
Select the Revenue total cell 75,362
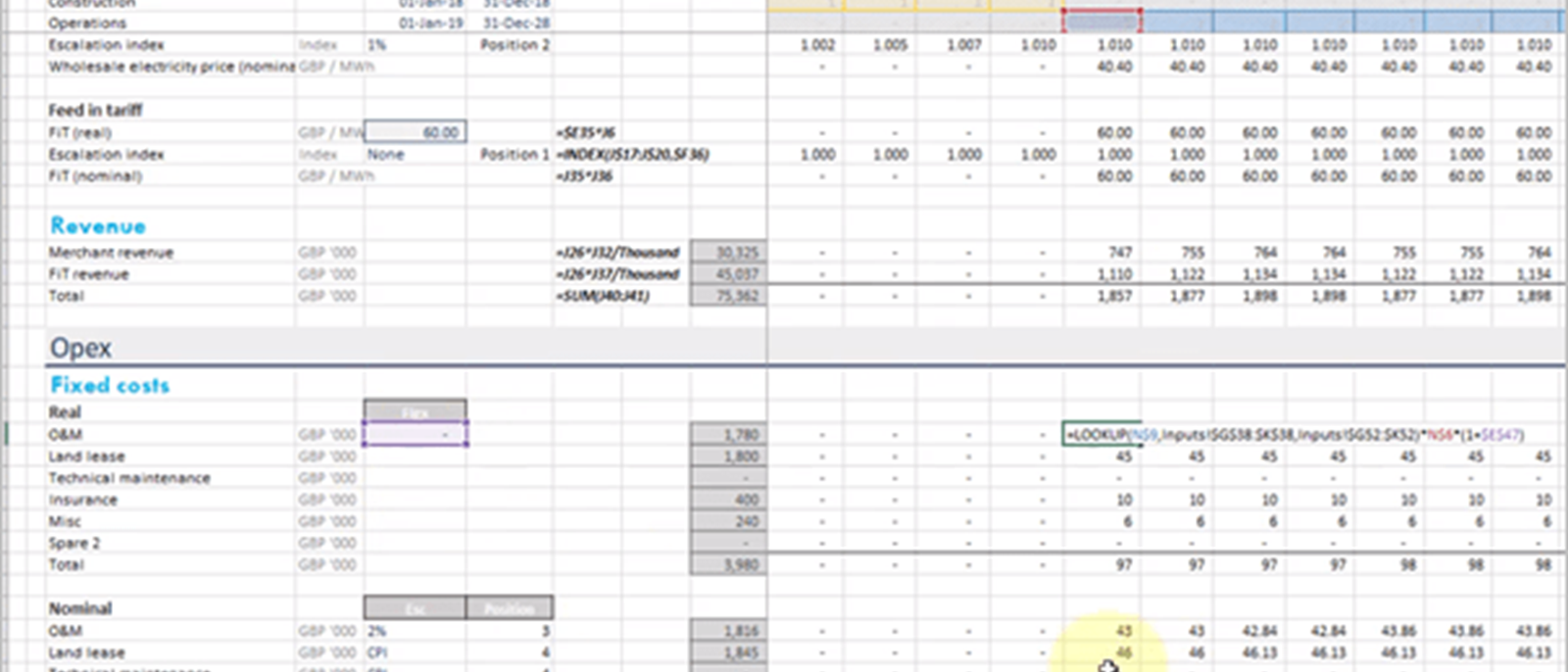[728, 296]
